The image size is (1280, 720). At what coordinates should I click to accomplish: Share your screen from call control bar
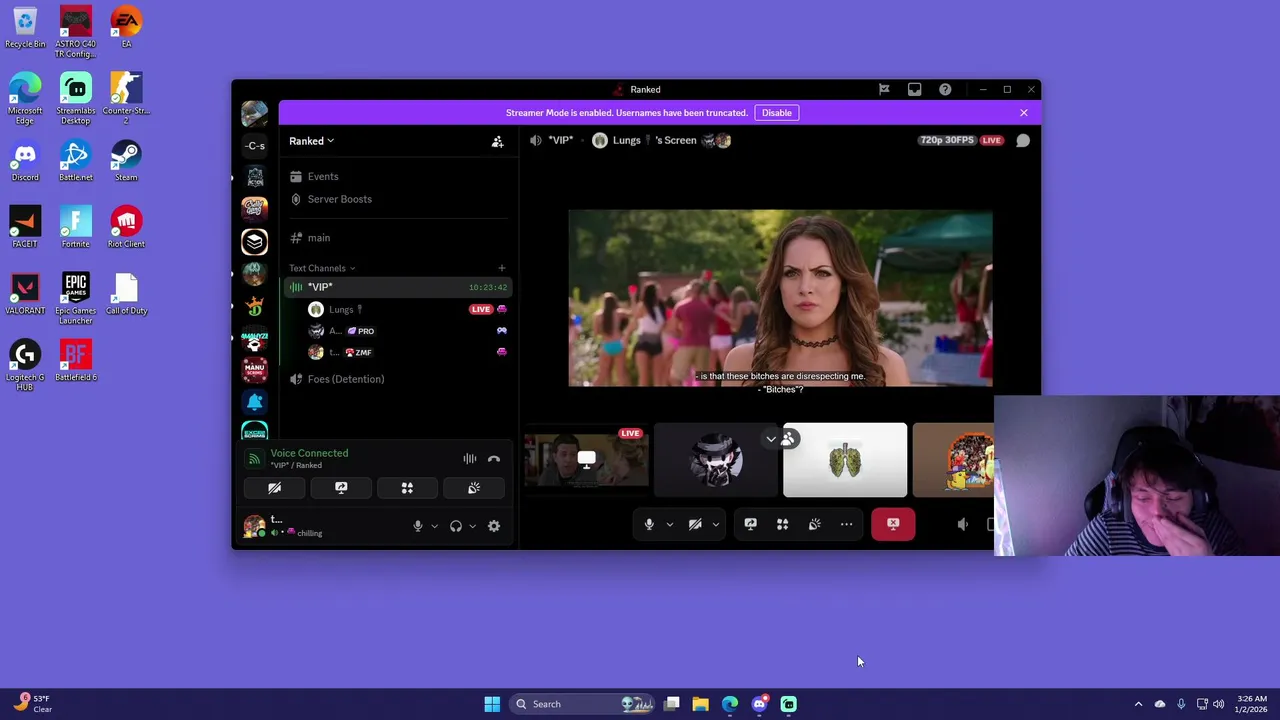tap(751, 524)
